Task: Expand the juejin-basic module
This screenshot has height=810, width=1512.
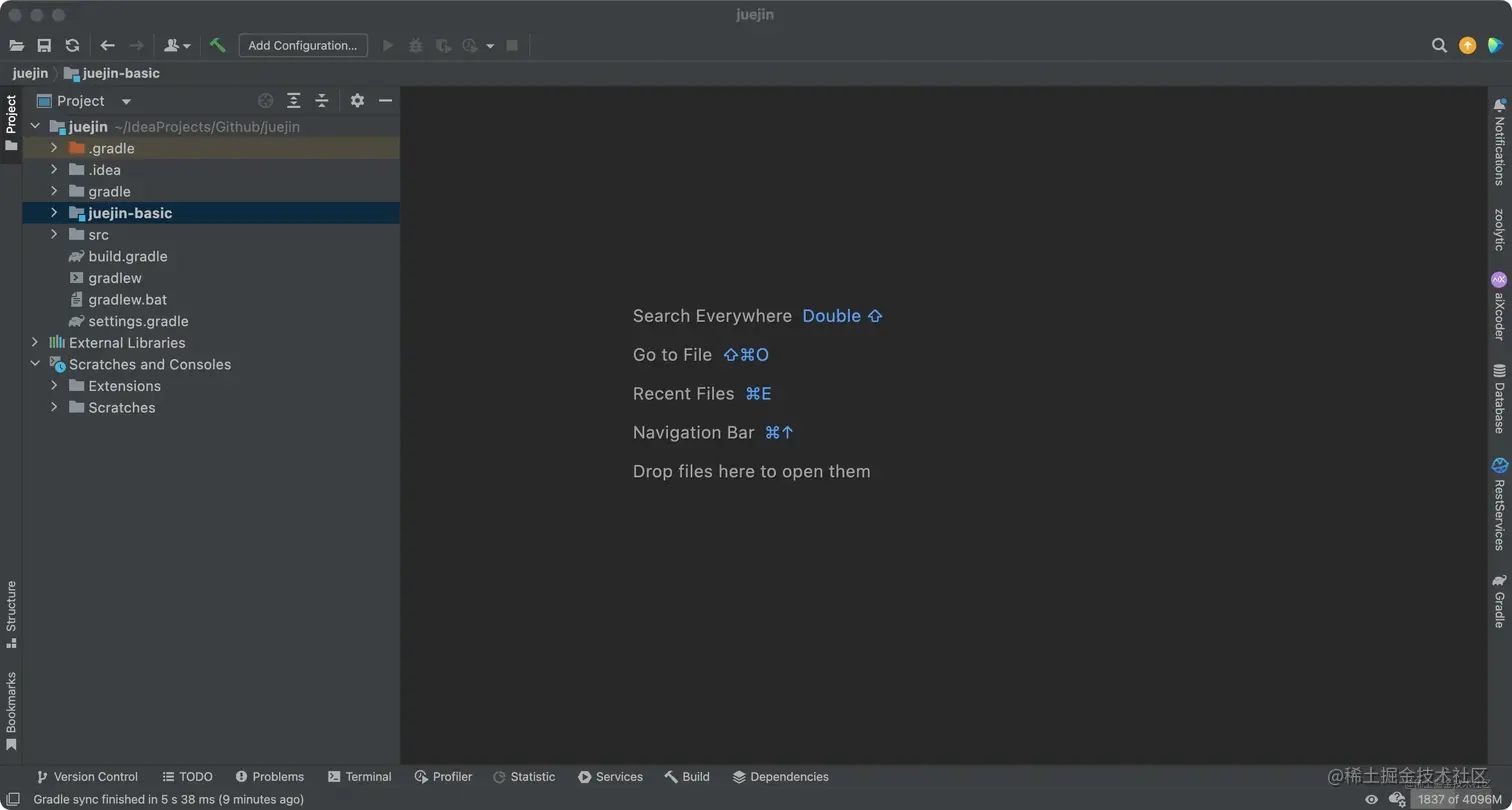Action: 54,213
